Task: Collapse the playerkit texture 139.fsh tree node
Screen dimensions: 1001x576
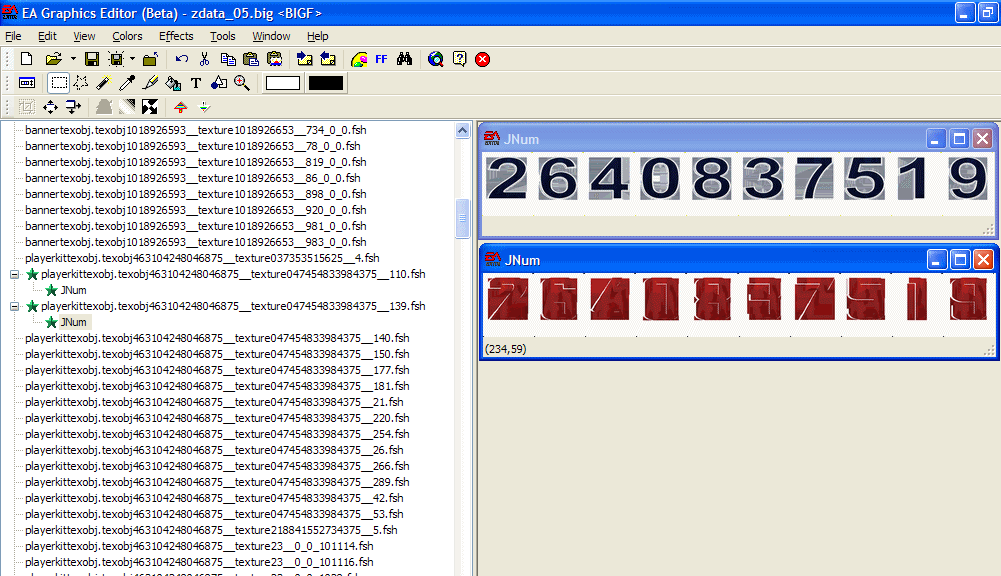Action: [14, 306]
